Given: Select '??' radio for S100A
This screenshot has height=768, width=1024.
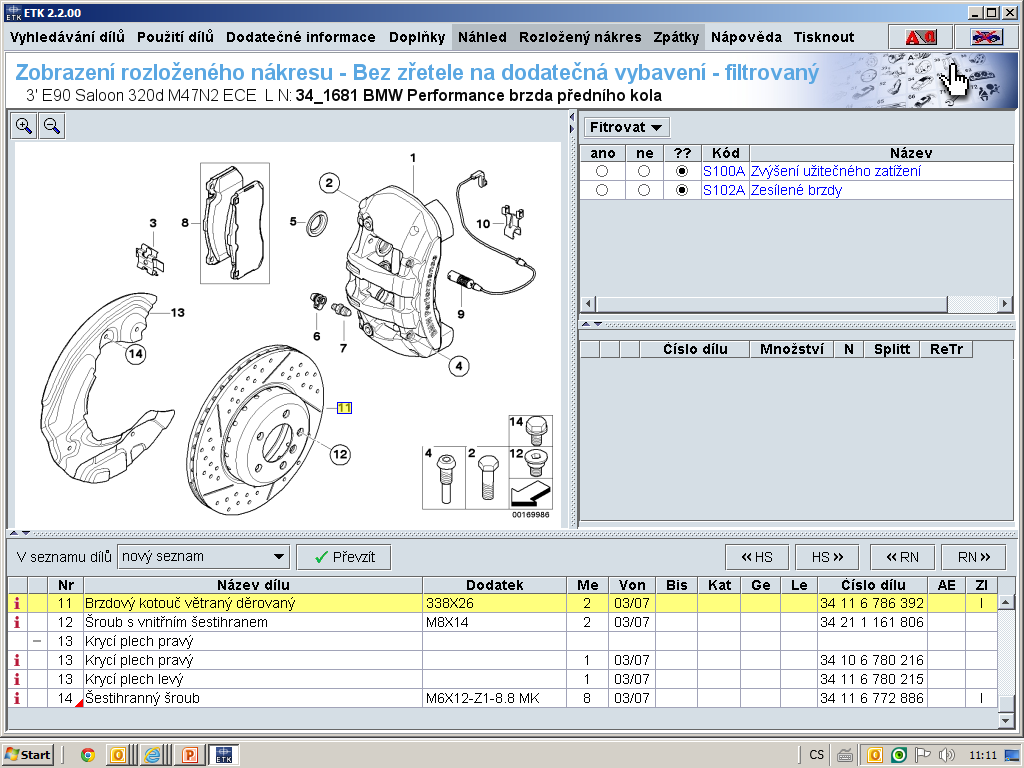Looking at the screenshot, I should click(682, 171).
